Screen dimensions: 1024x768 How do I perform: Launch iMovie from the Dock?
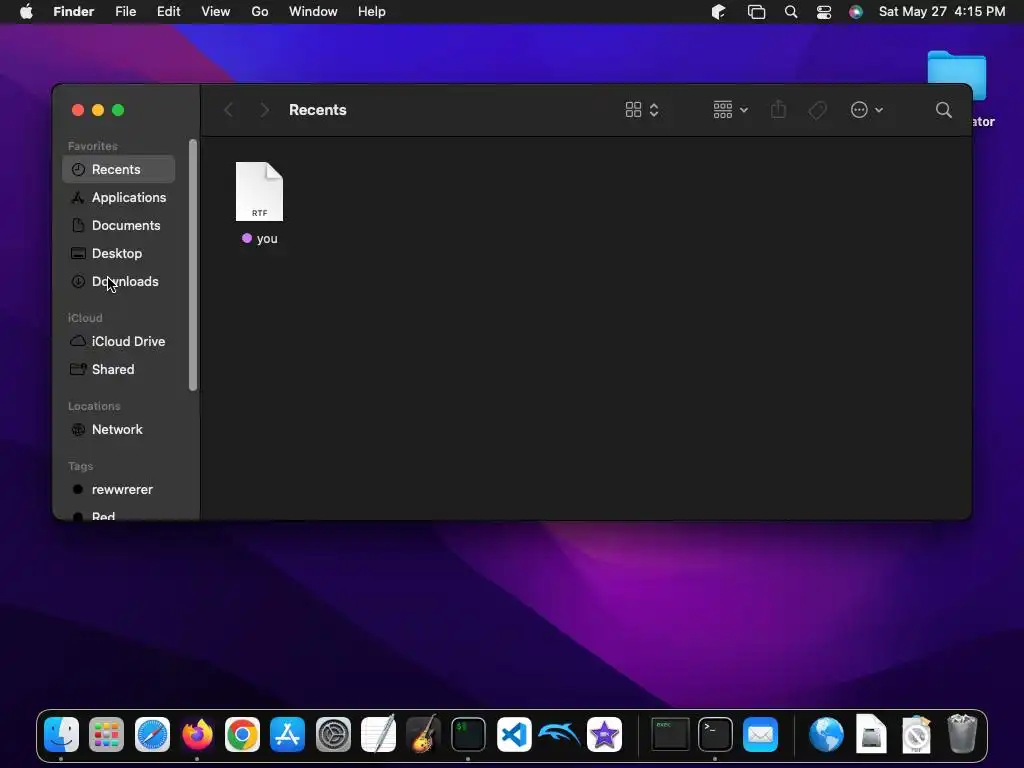(x=604, y=735)
